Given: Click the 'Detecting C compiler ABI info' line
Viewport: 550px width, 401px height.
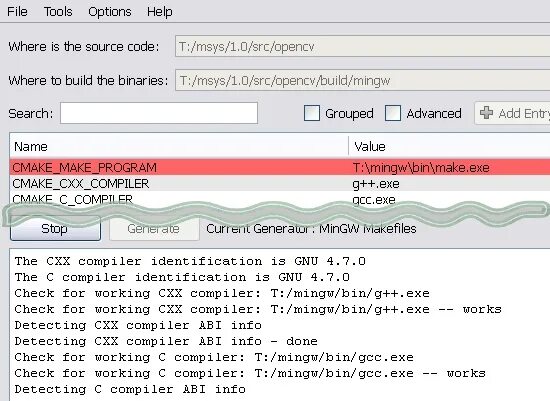Looking at the screenshot, I should pos(130,389).
